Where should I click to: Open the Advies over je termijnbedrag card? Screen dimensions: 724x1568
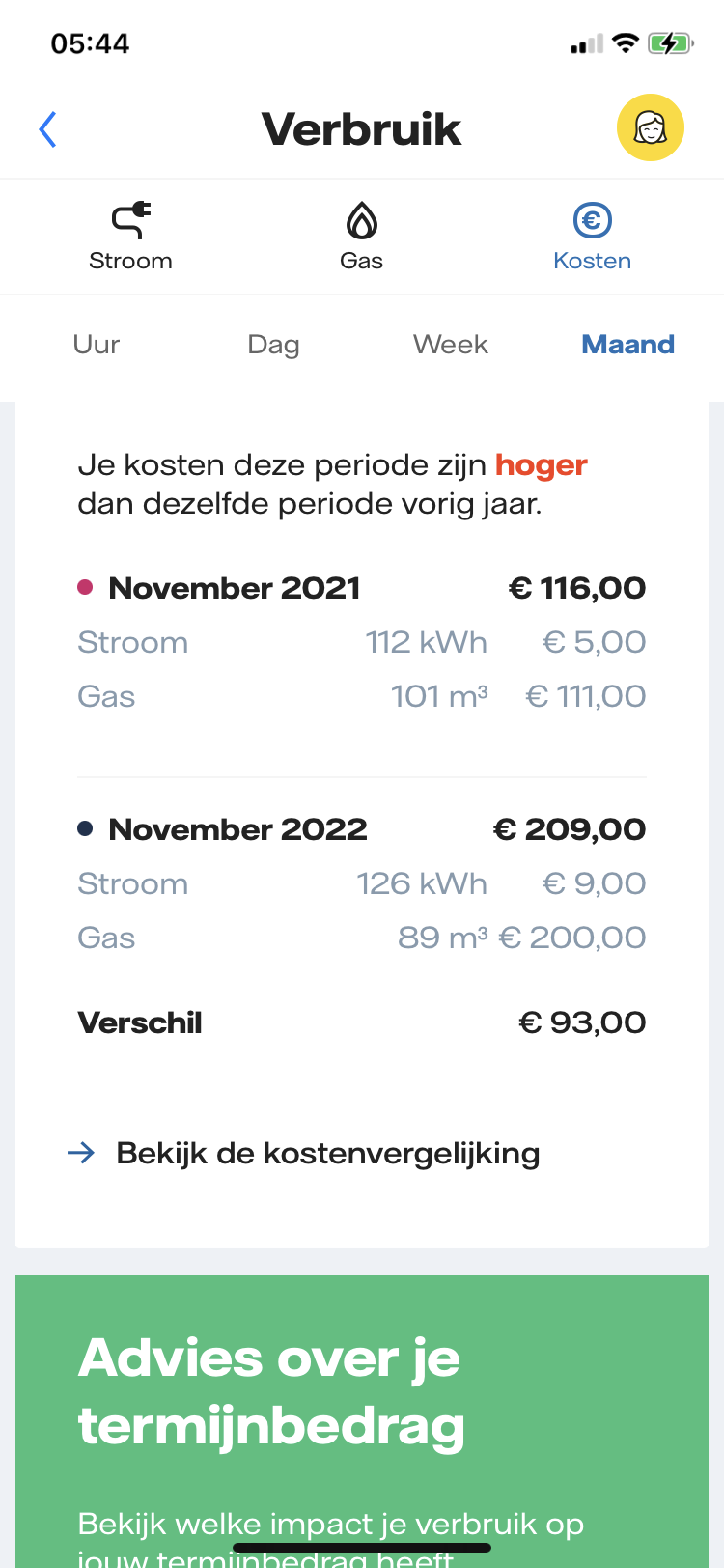[x=362, y=1419]
